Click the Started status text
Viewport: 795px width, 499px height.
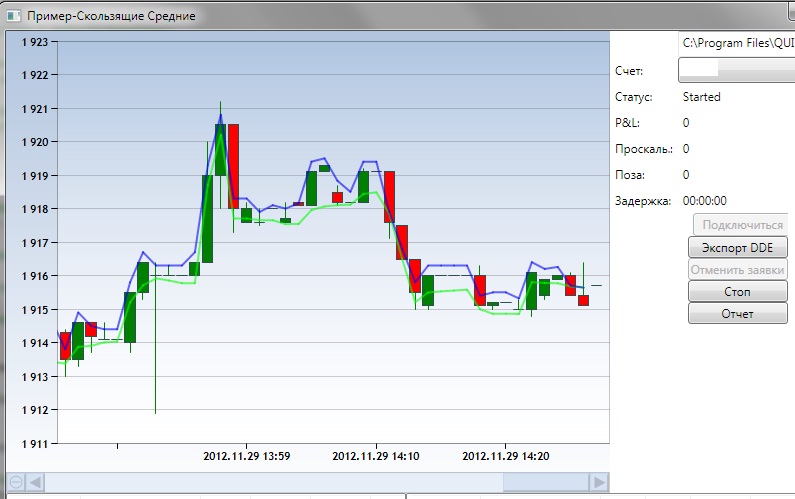pyautogui.click(x=701, y=97)
